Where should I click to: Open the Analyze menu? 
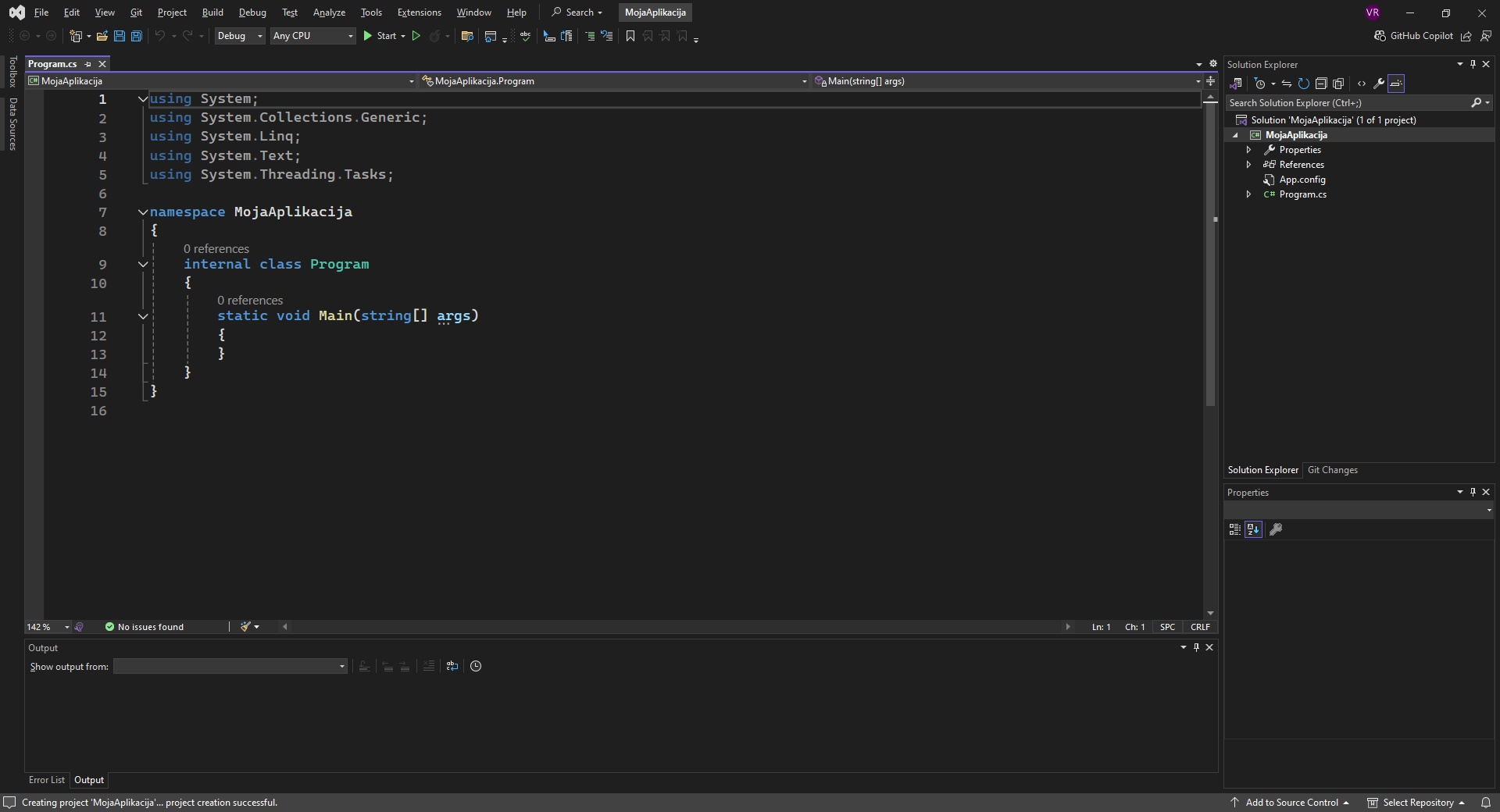pos(329,12)
